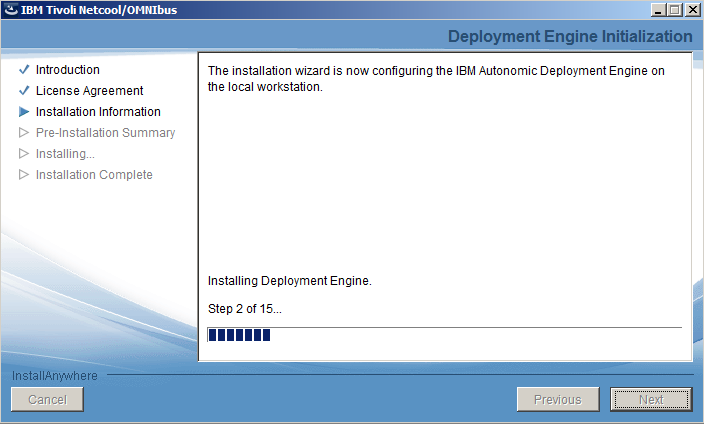Viewport: 704px width, 424px height.
Task: Click the IBM Tivoli title bar application icon
Action: pyautogui.click(x=10, y=9)
